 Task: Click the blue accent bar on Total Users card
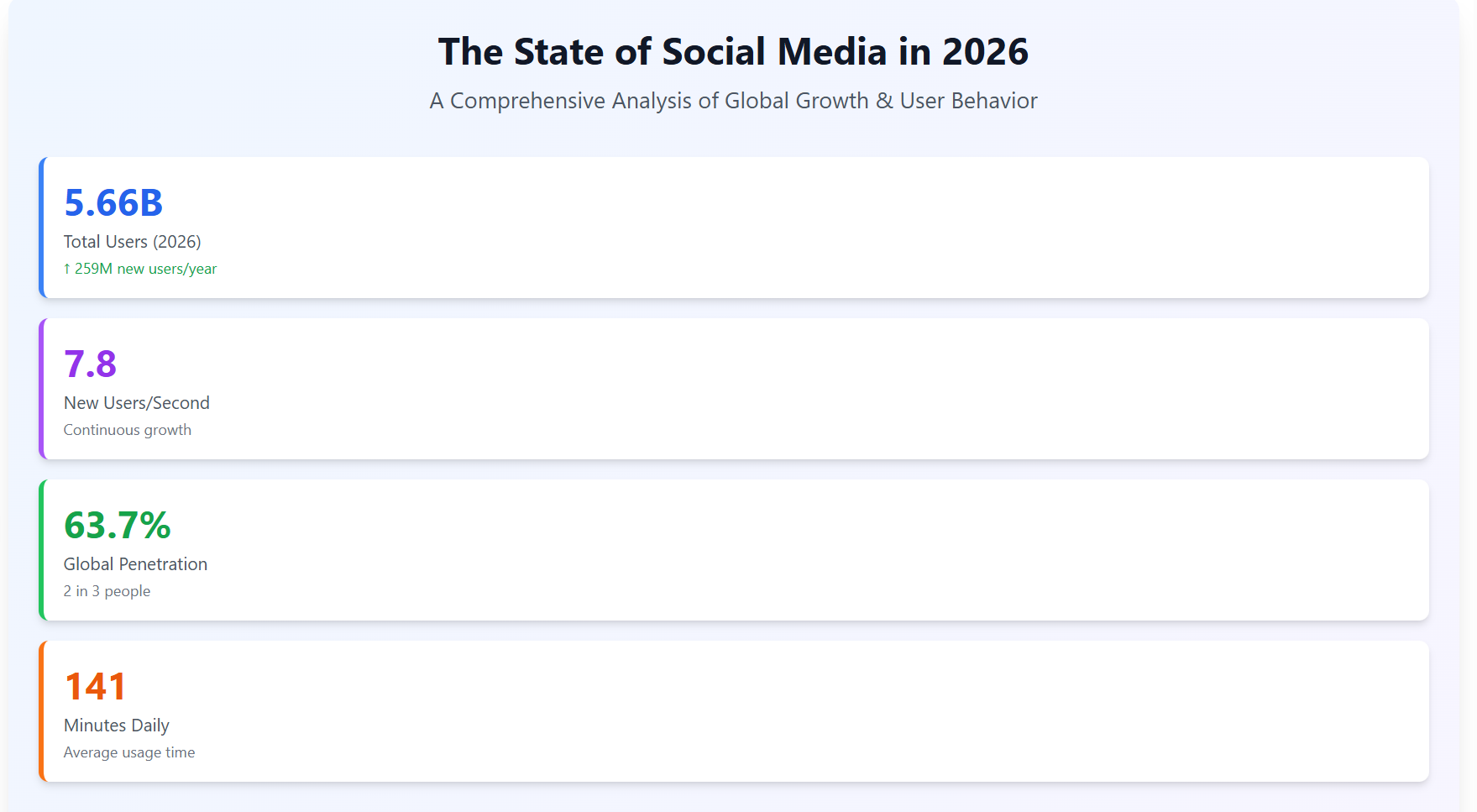(41, 228)
